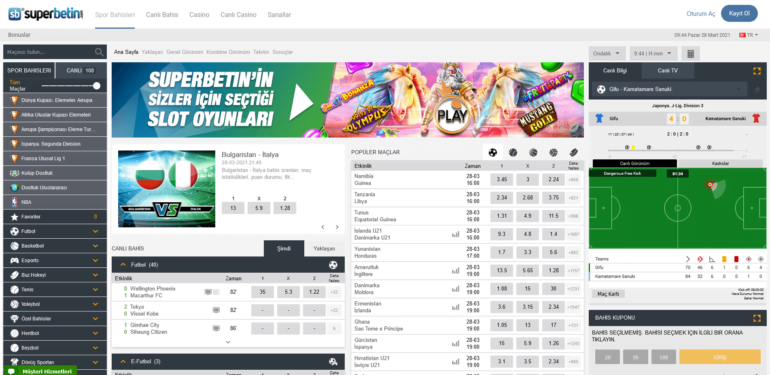Switch to the Canlı TV tab
The height and width of the screenshot is (375, 770).
[x=668, y=71]
